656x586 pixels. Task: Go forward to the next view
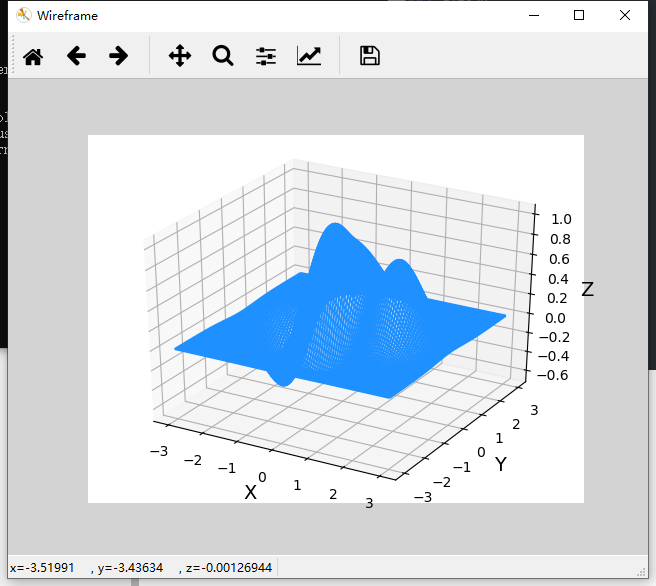pos(118,56)
